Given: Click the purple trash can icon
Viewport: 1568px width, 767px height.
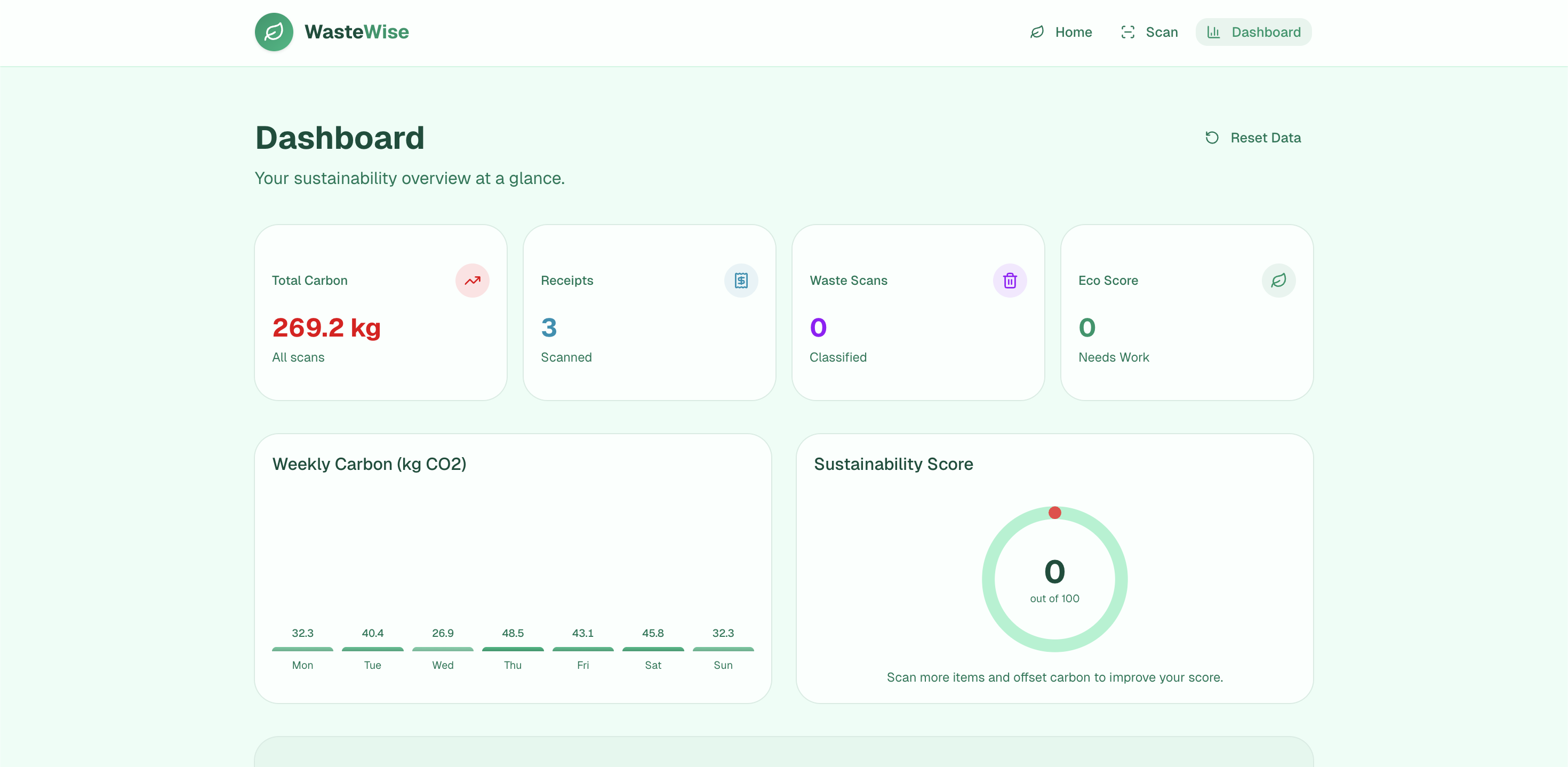Looking at the screenshot, I should tap(1010, 281).
